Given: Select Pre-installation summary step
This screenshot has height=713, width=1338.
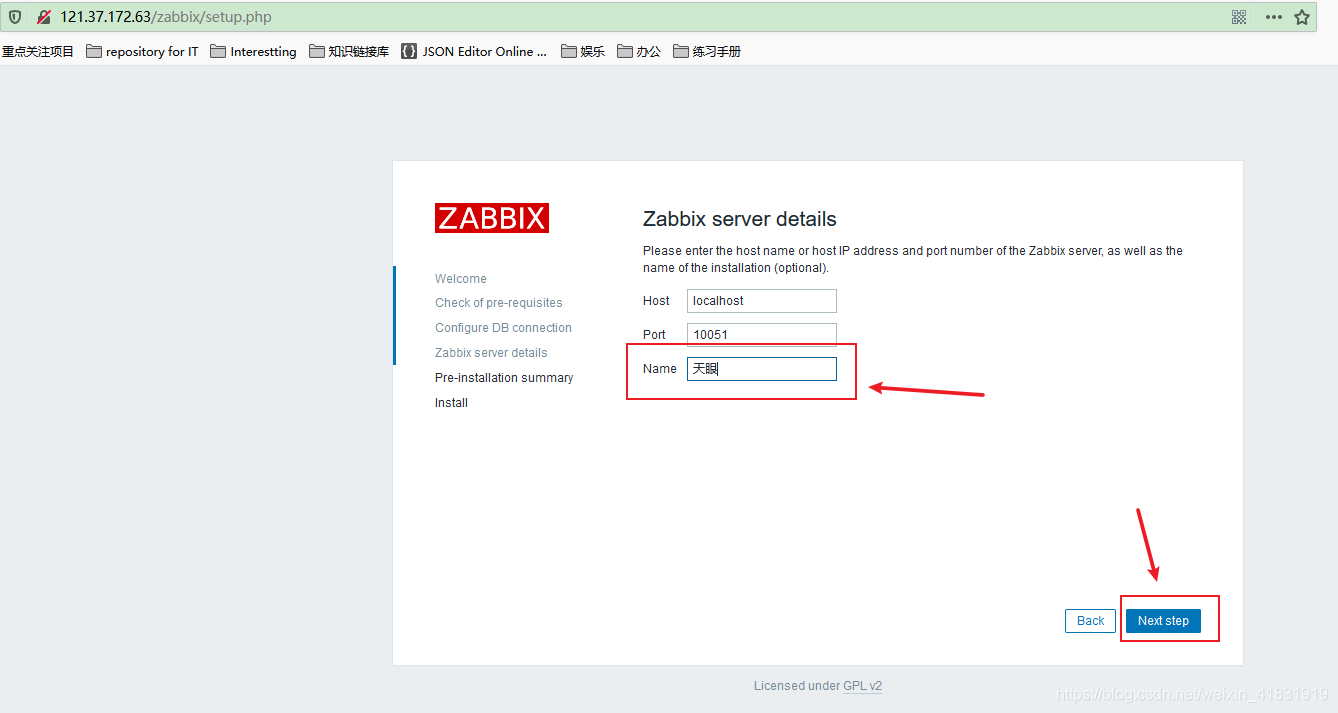Looking at the screenshot, I should (x=504, y=377).
